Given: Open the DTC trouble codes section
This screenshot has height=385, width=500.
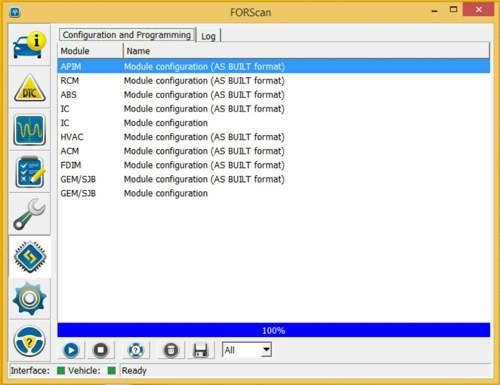Looking at the screenshot, I should (30, 88).
